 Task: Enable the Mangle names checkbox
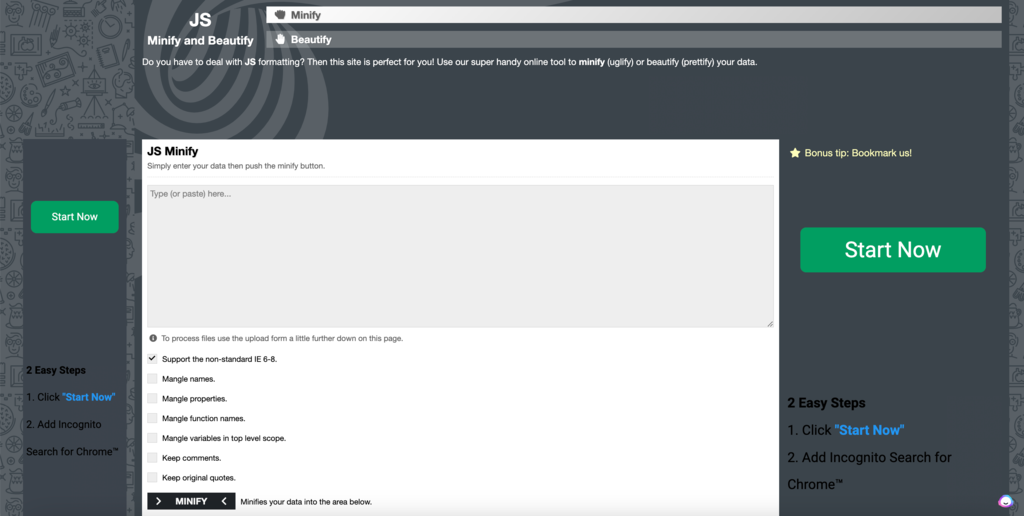(153, 378)
